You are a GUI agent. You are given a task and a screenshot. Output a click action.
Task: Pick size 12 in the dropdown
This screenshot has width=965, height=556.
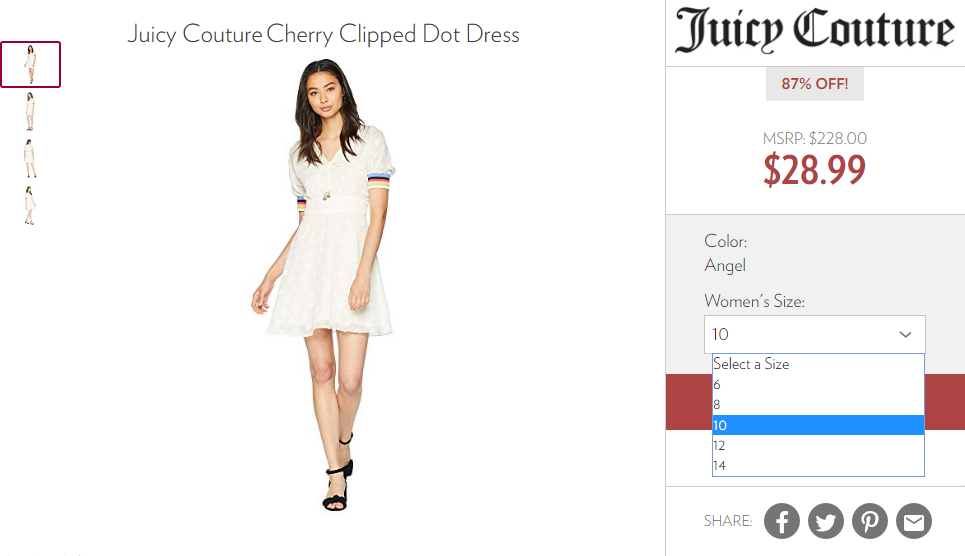pos(818,445)
